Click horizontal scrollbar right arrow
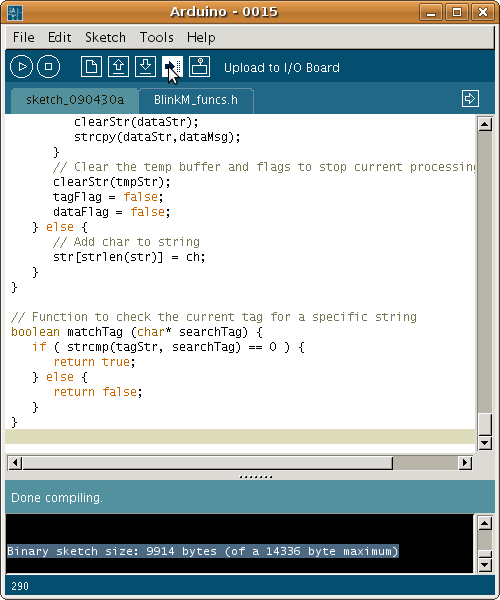The image size is (500, 600). point(465,463)
